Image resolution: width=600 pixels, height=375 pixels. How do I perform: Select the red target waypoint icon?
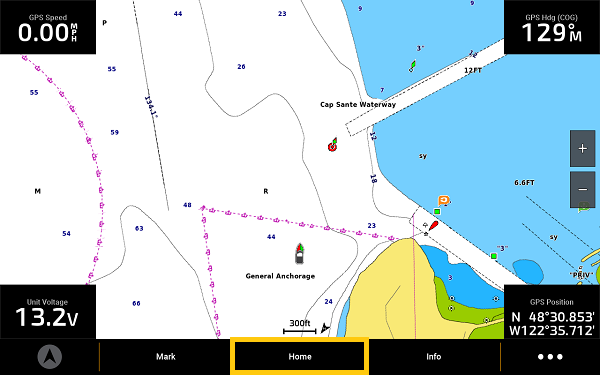[333, 145]
